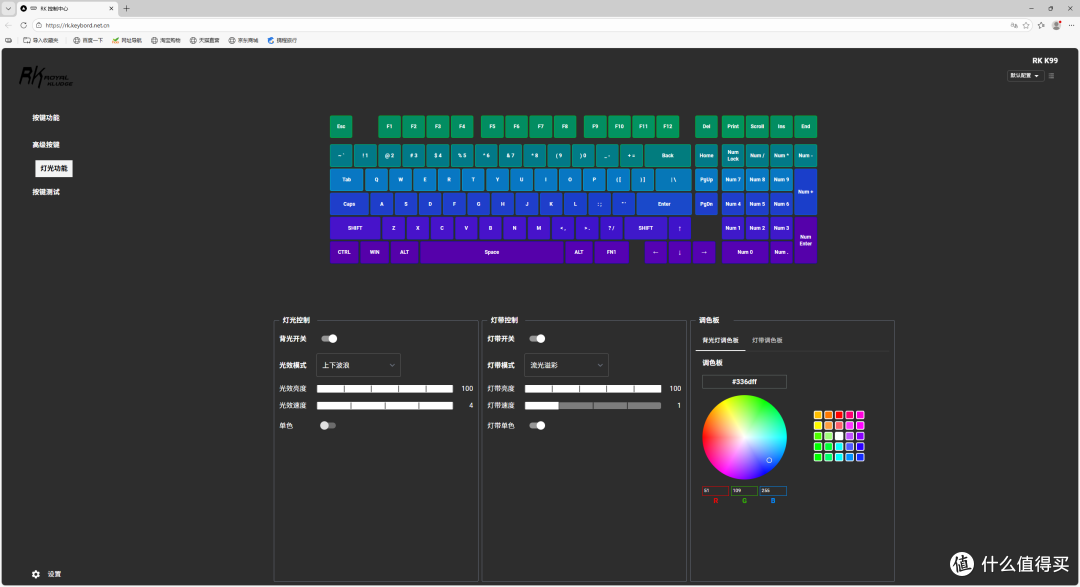This screenshot has width=1080, height=587.
Task: Select the Num Lock key
Action: tap(733, 156)
